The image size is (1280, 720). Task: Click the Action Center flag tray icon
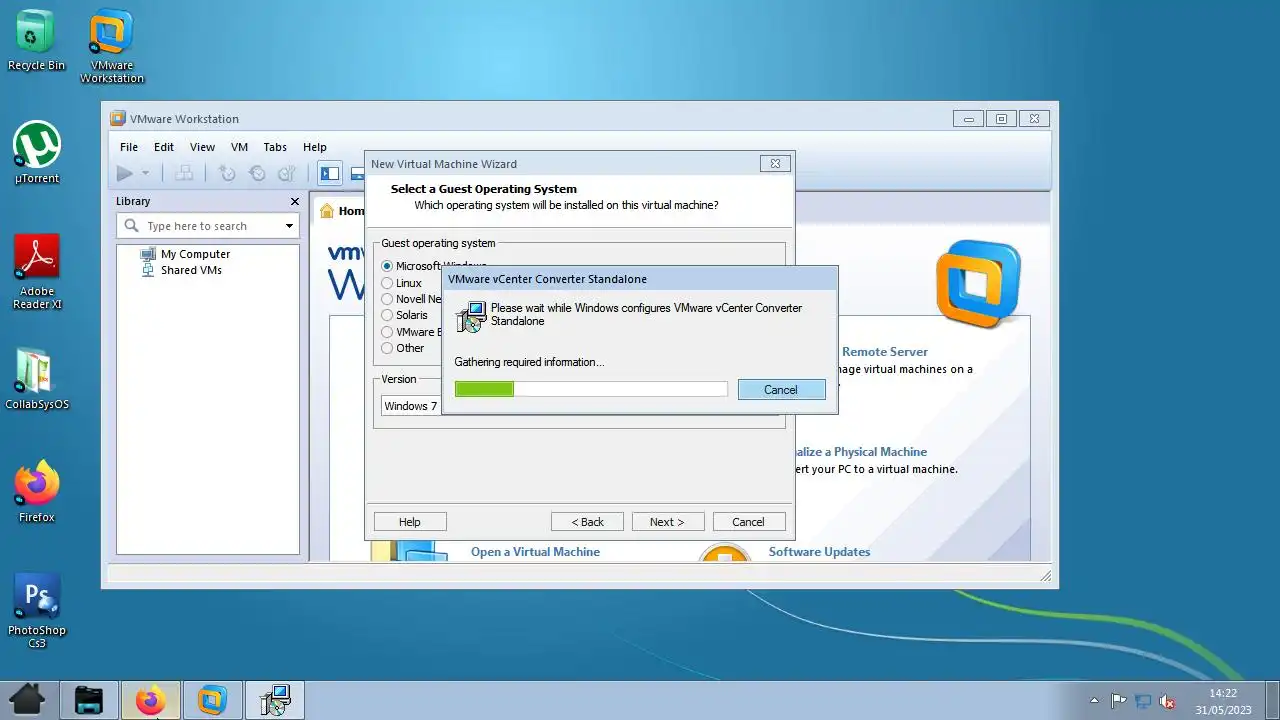[x=1119, y=701]
